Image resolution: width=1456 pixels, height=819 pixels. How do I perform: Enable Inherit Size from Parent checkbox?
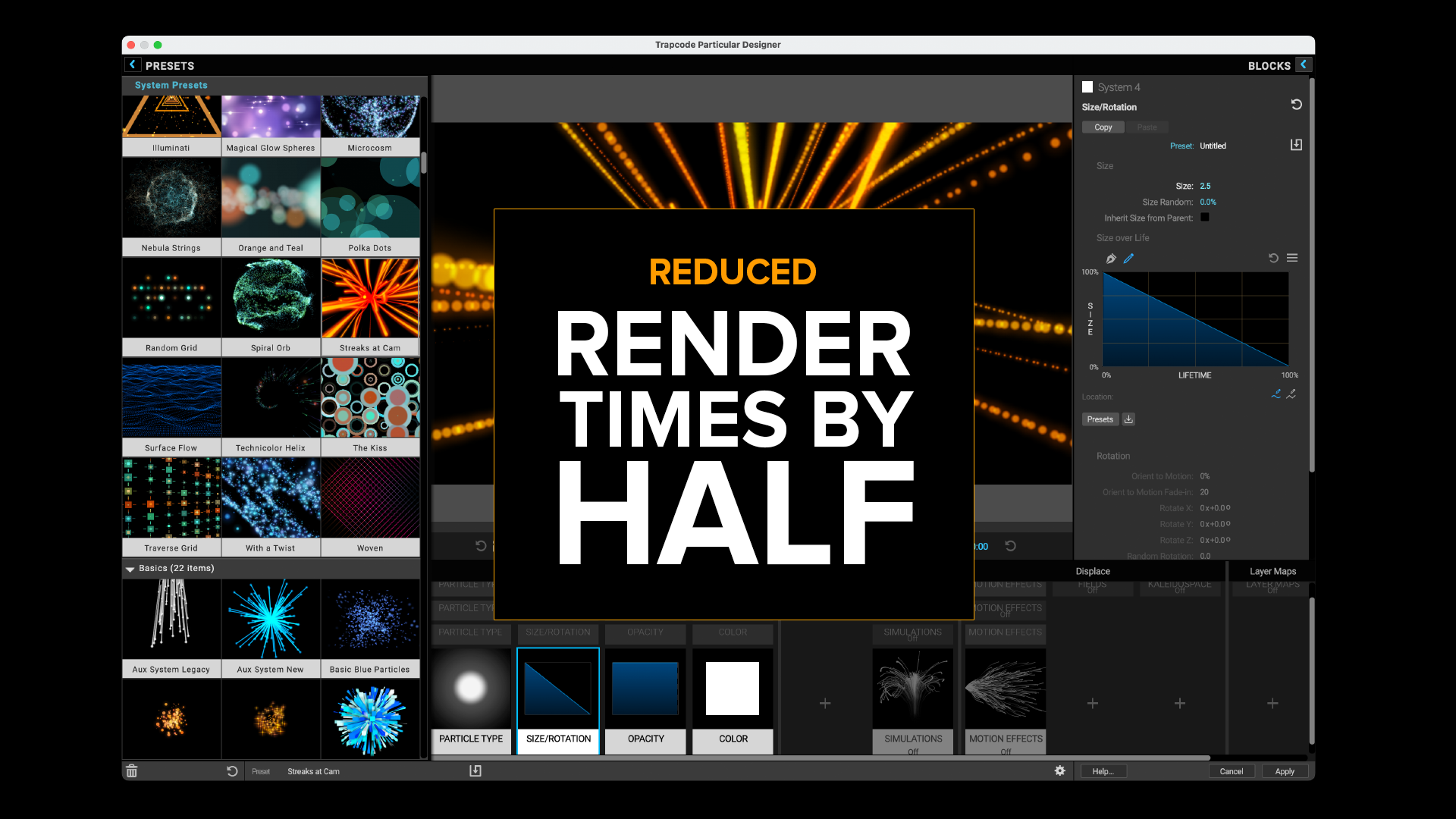pyautogui.click(x=1205, y=218)
